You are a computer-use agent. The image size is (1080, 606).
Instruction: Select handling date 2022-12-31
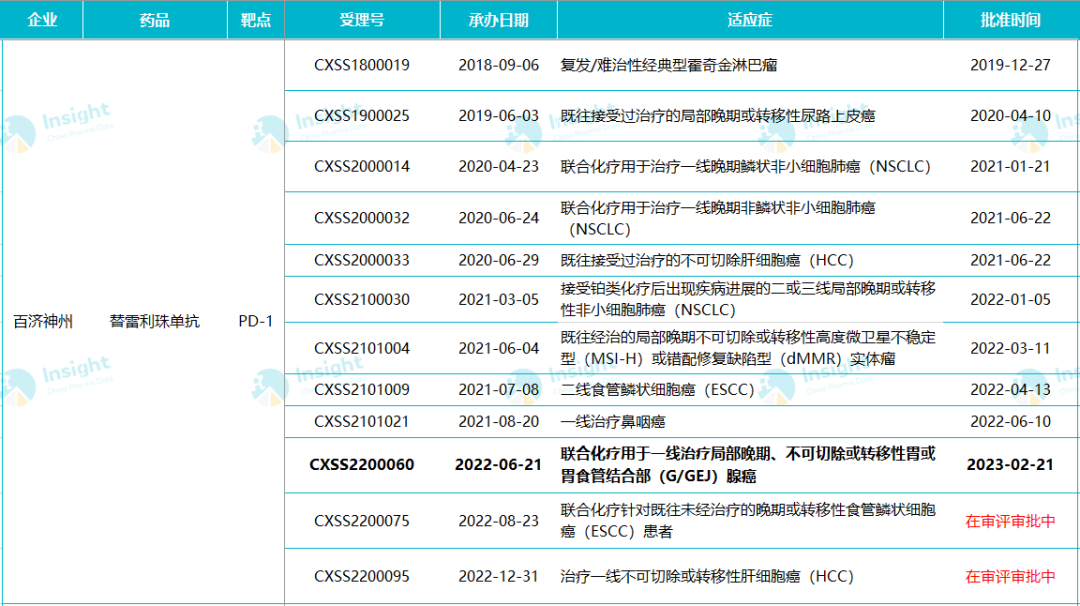[x=498, y=577]
